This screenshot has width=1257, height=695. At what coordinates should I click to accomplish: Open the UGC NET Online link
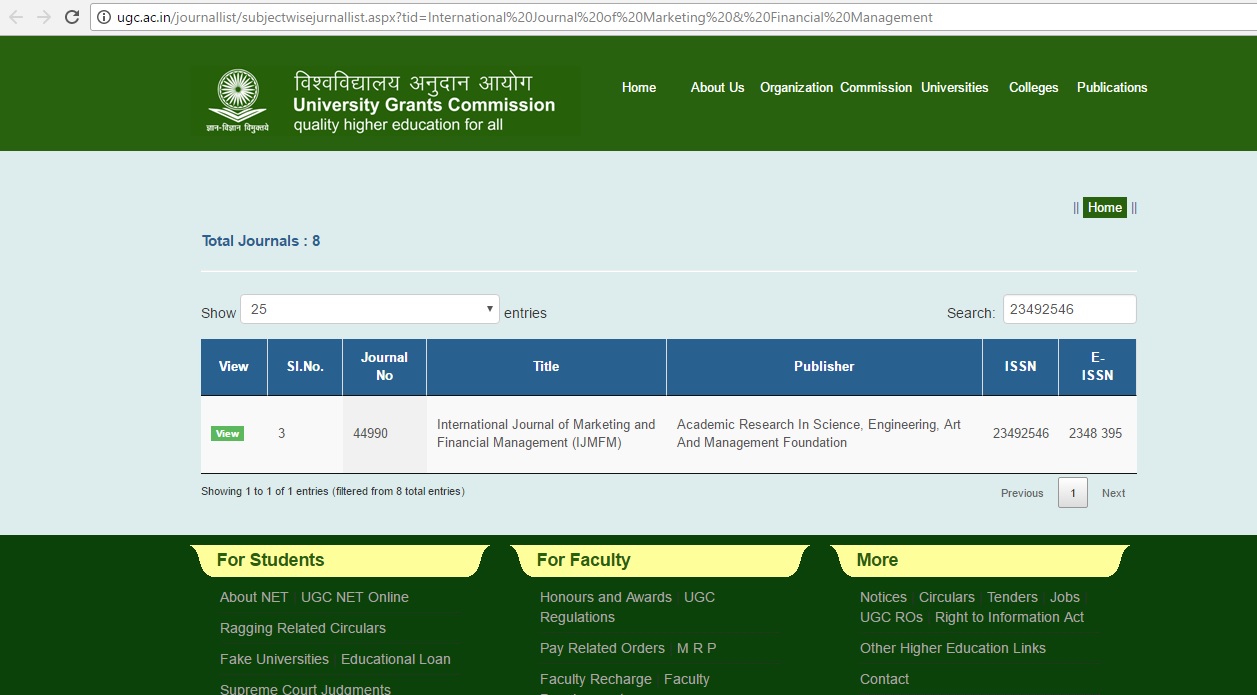pos(355,597)
